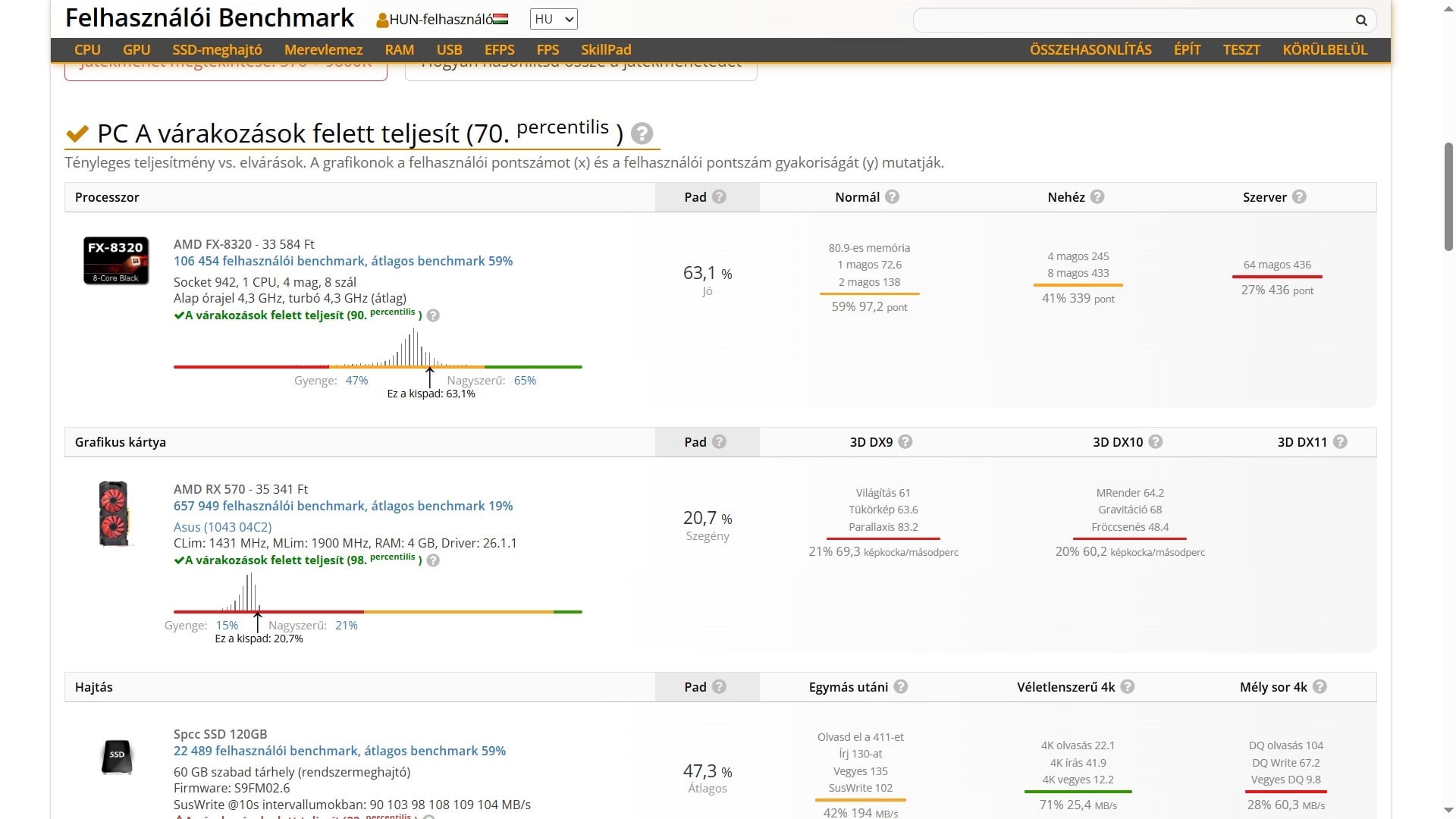Click help icon next to Véletlenszerű 4k
Viewport: 1456px width, 819px height.
tap(1128, 687)
